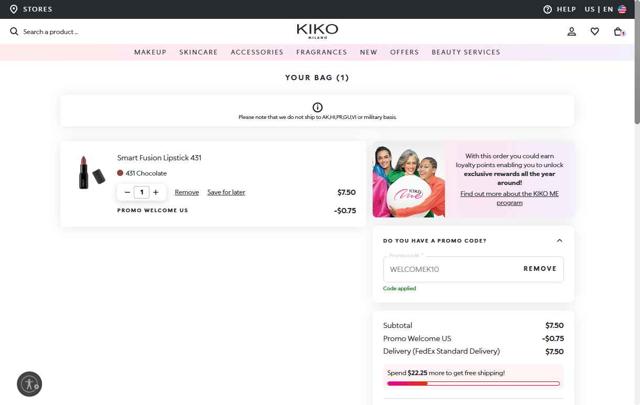640x405 pixels.
Task: Click the 431 Chocolate color swatch
Action: coord(120,173)
